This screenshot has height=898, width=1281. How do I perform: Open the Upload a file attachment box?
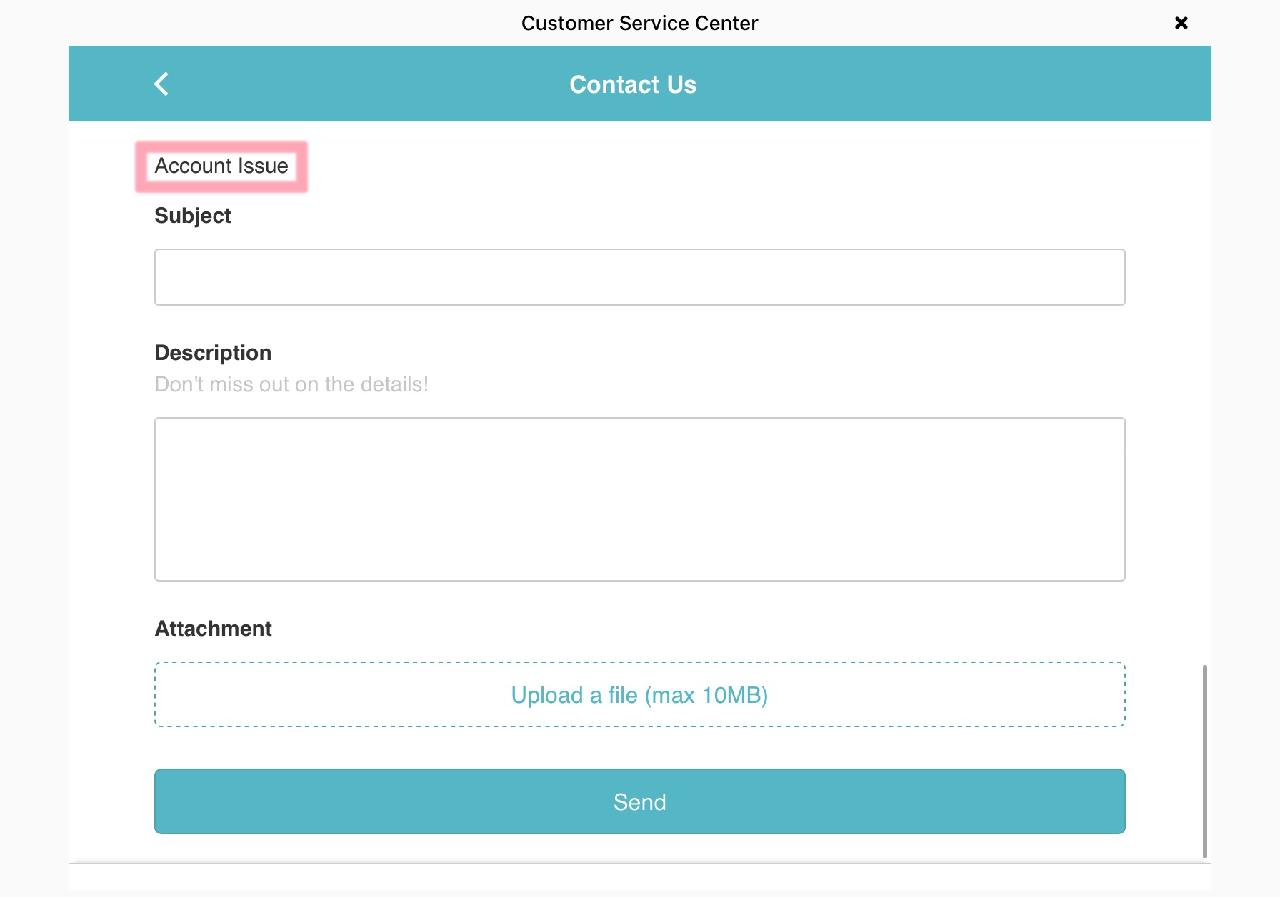pos(640,694)
